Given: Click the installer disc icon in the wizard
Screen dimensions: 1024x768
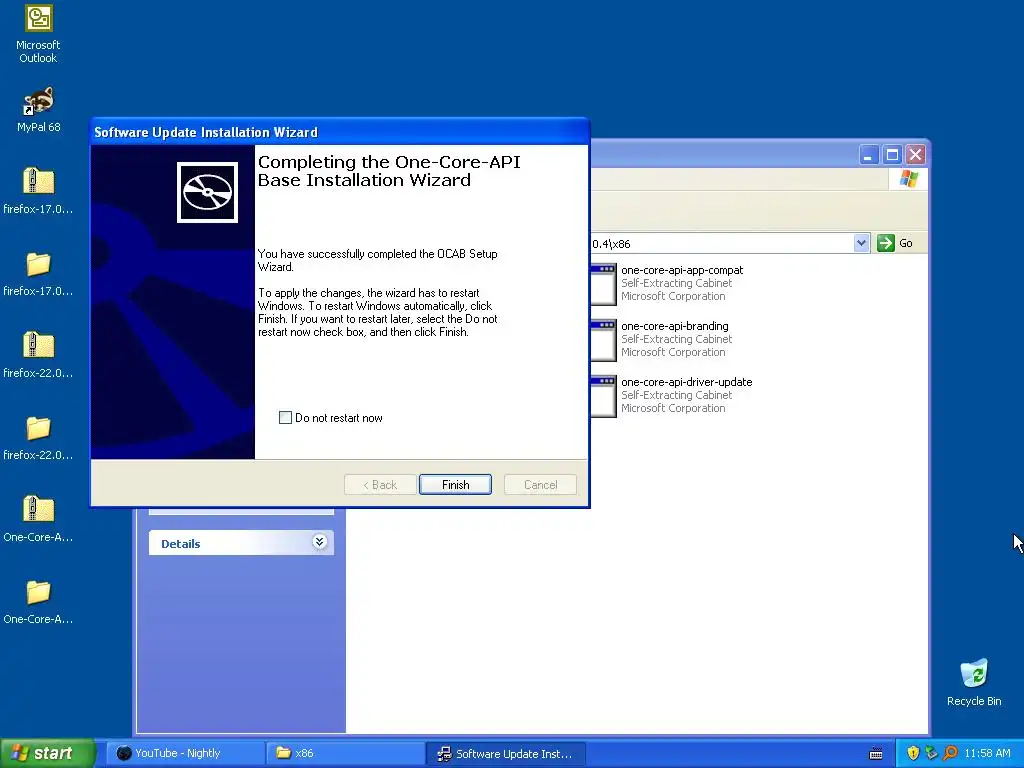Looking at the screenshot, I should point(207,192).
